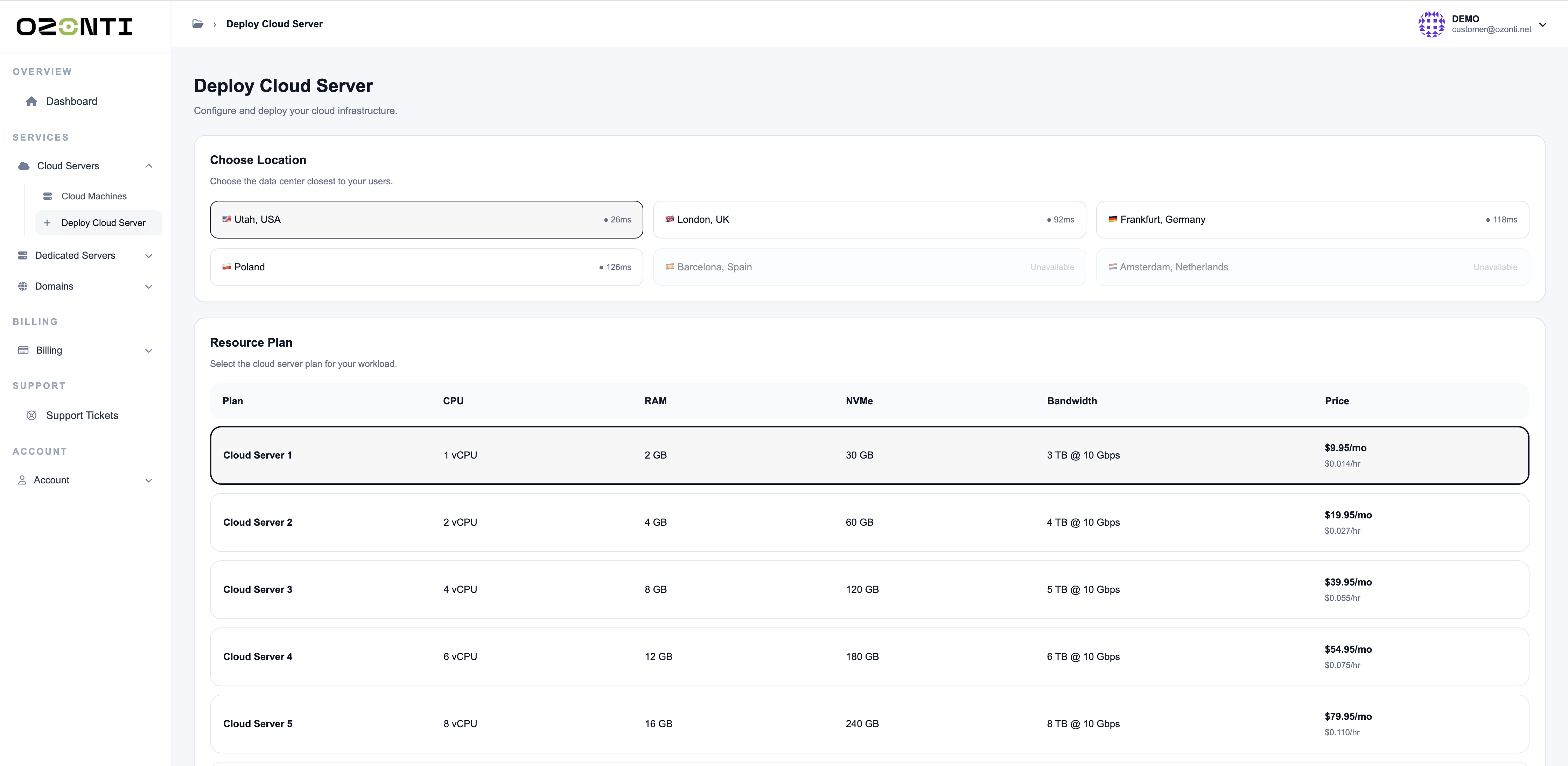Click the $54.95/mo price
This screenshot has width=1568, height=766.
[x=1348, y=649]
